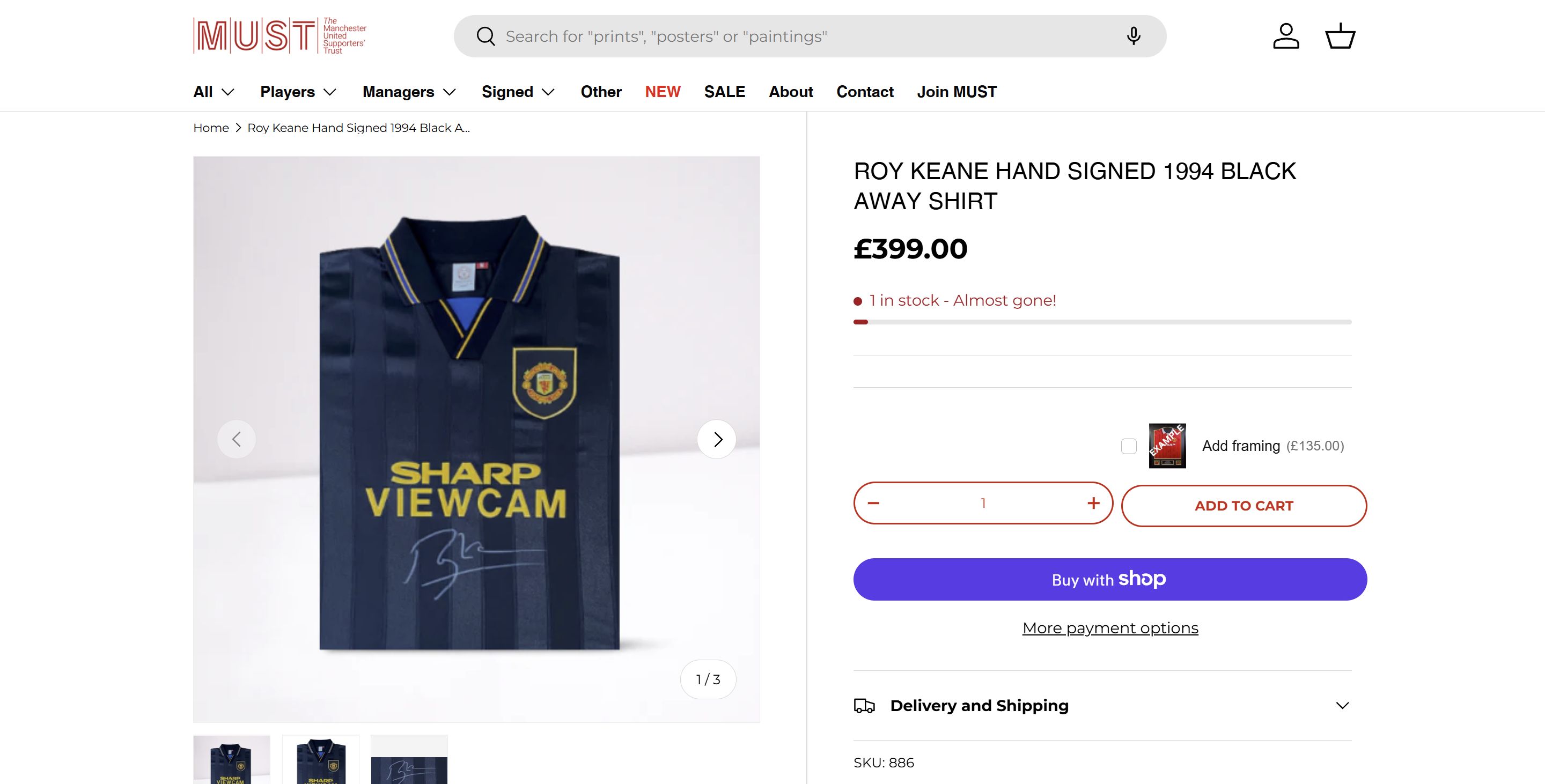Open the SALE menu item

(725, 92)
